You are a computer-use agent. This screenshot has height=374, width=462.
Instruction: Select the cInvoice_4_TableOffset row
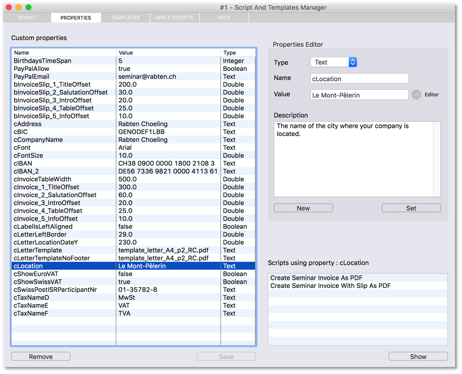pyautogui.click(x=133, y=211)
